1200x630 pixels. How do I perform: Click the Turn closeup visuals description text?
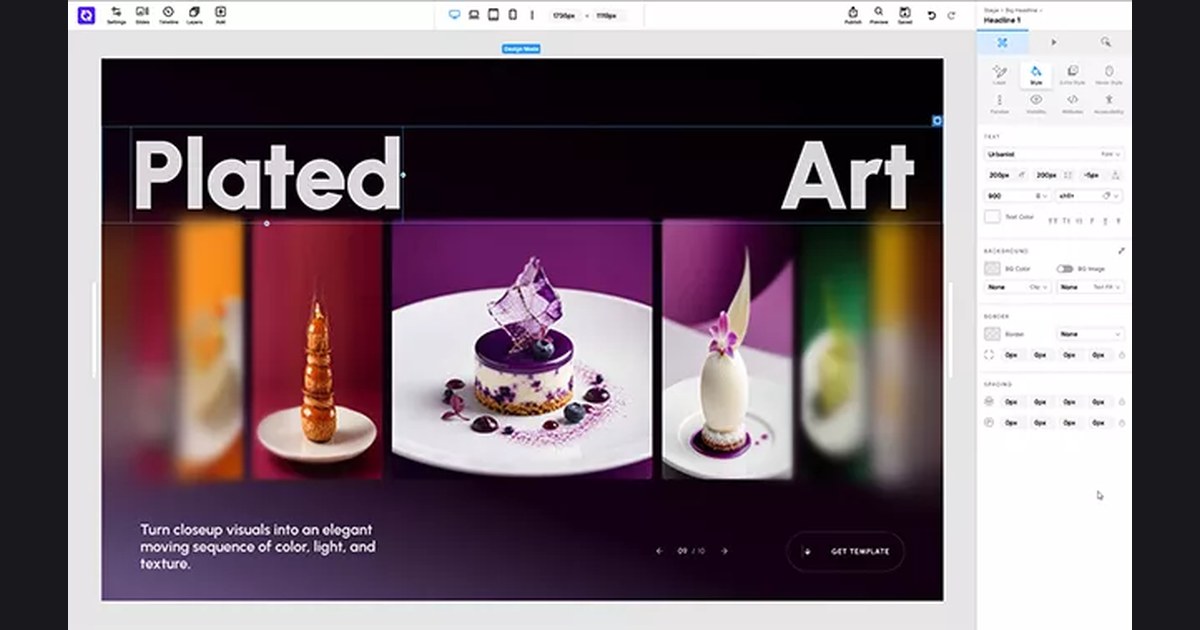258,547
